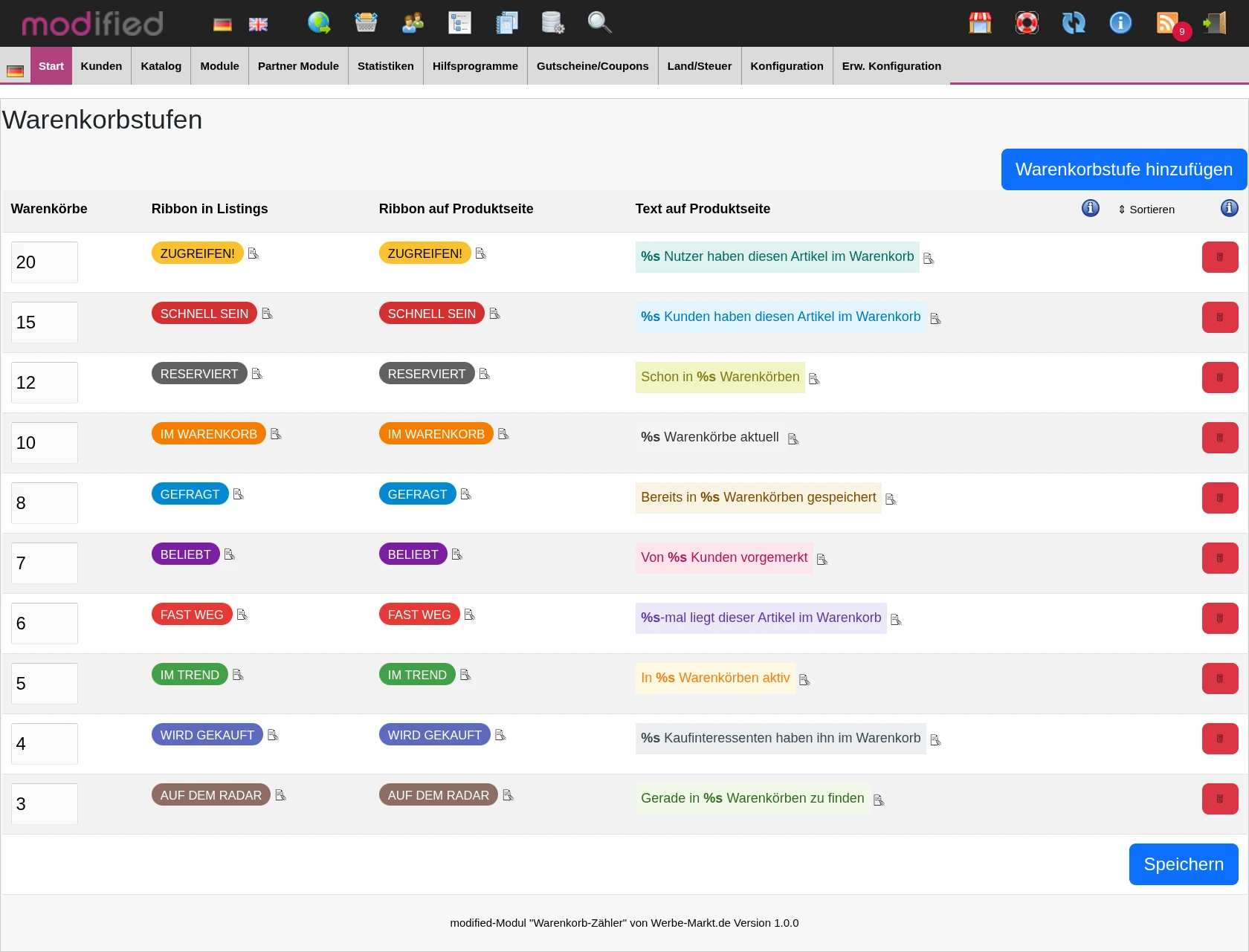
Task: Click the green IM TREND listing ribbon
Action: pyautogui.click(x=190, y=675)
